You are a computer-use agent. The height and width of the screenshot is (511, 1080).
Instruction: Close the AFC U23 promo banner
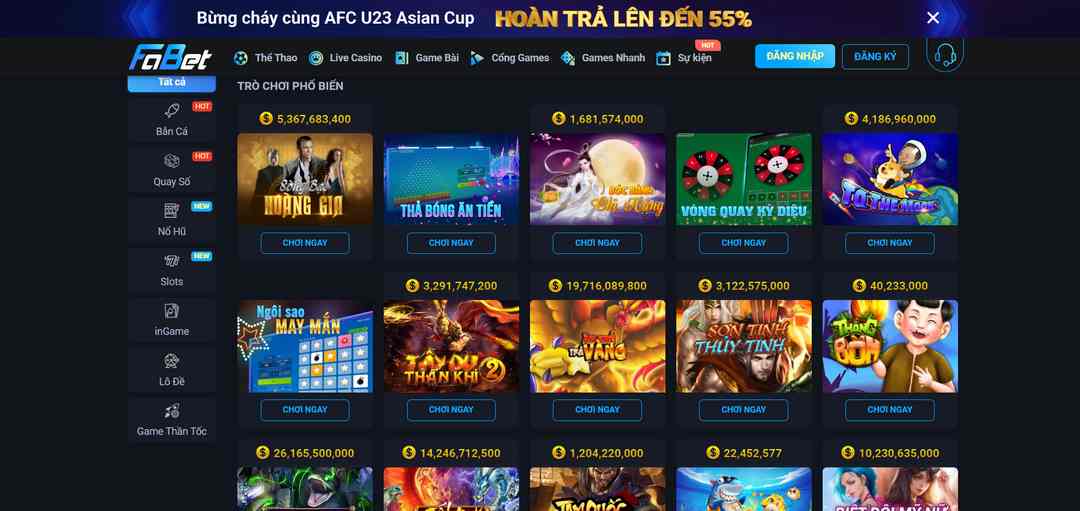click(933, 18)
